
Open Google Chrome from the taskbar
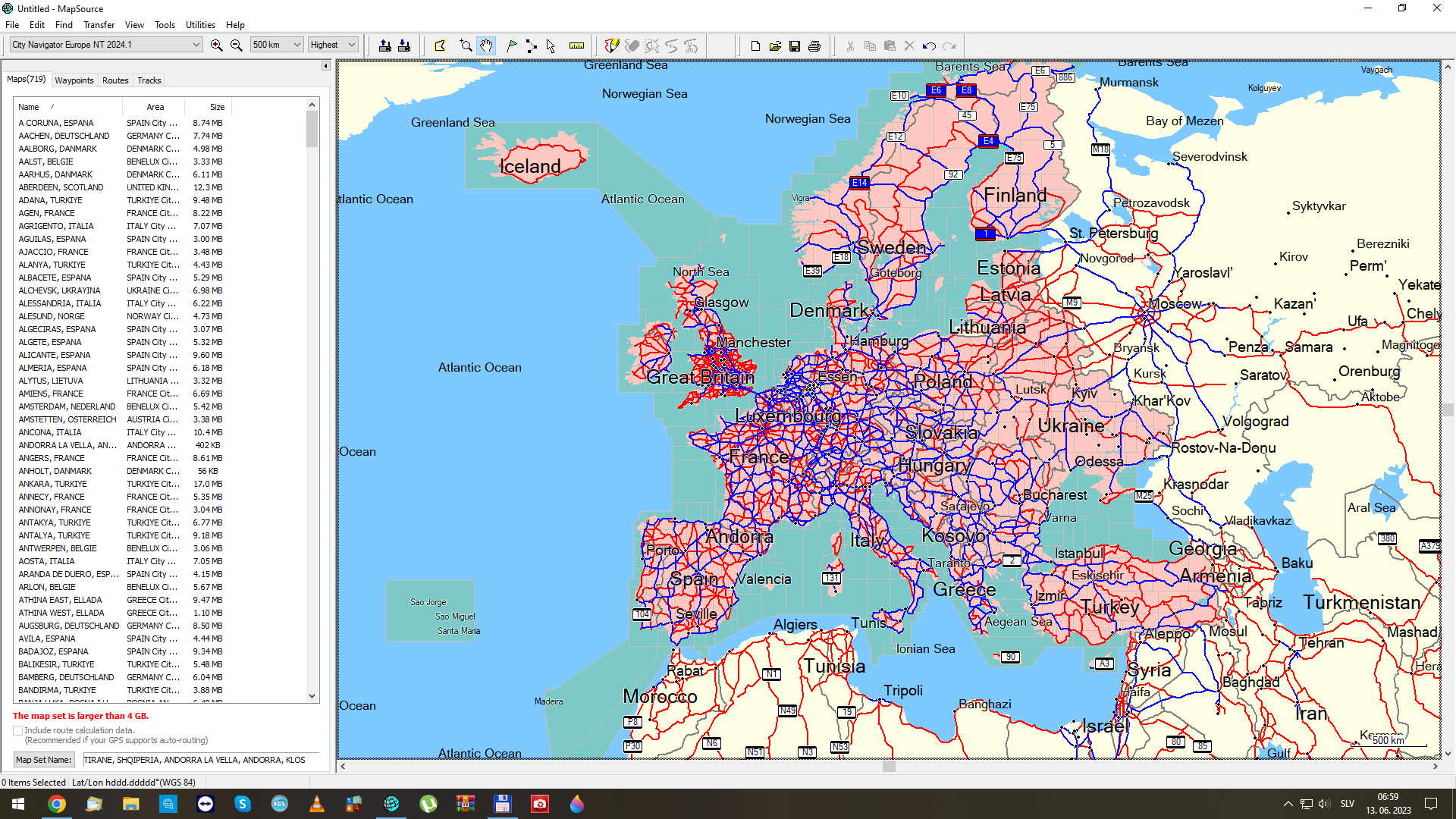(x=56, y=804)
